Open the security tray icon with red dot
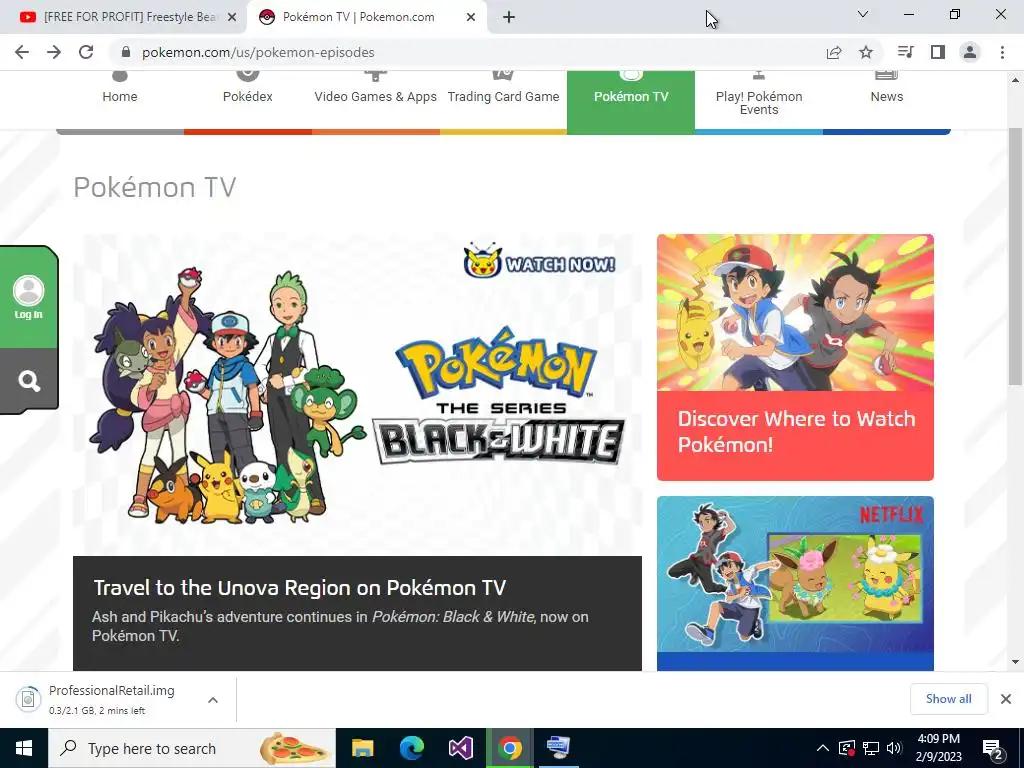Screen dimensions: 1024x768 pos(847,748)
